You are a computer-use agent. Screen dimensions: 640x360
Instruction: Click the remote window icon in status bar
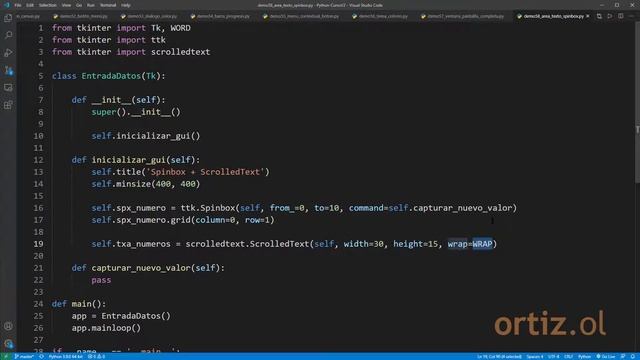[x=6, y=356]
